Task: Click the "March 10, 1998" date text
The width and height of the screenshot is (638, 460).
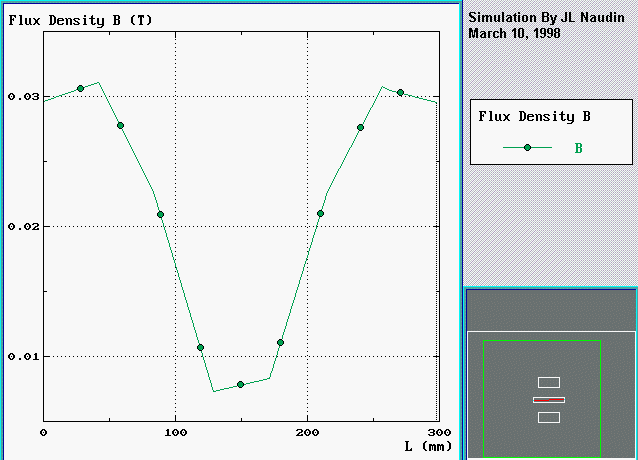Action: tap(514, 33)
